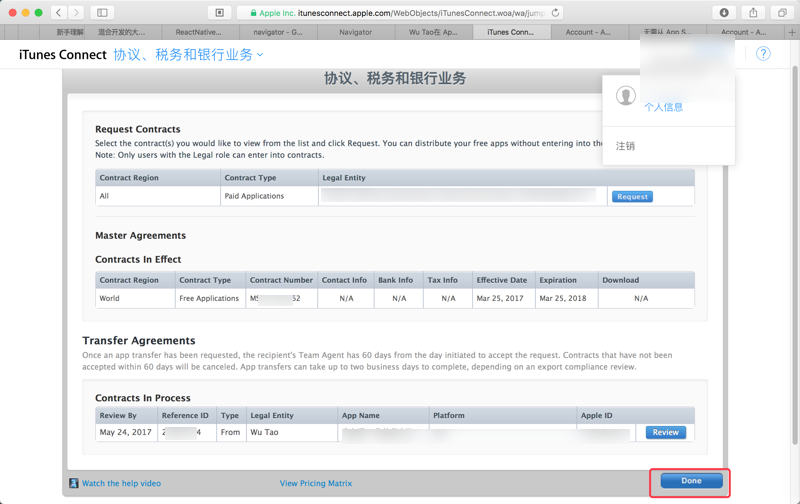Click the Contract Number column header
Viewport: 800px width, 504px height.
click(281, 280)
